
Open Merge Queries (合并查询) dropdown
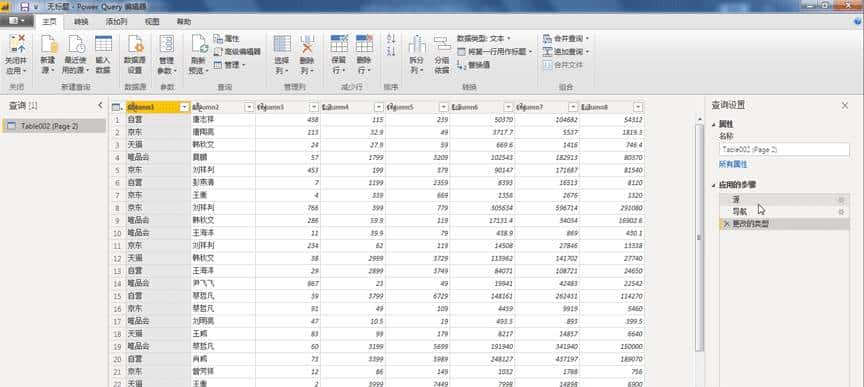[x=566, y=39]
